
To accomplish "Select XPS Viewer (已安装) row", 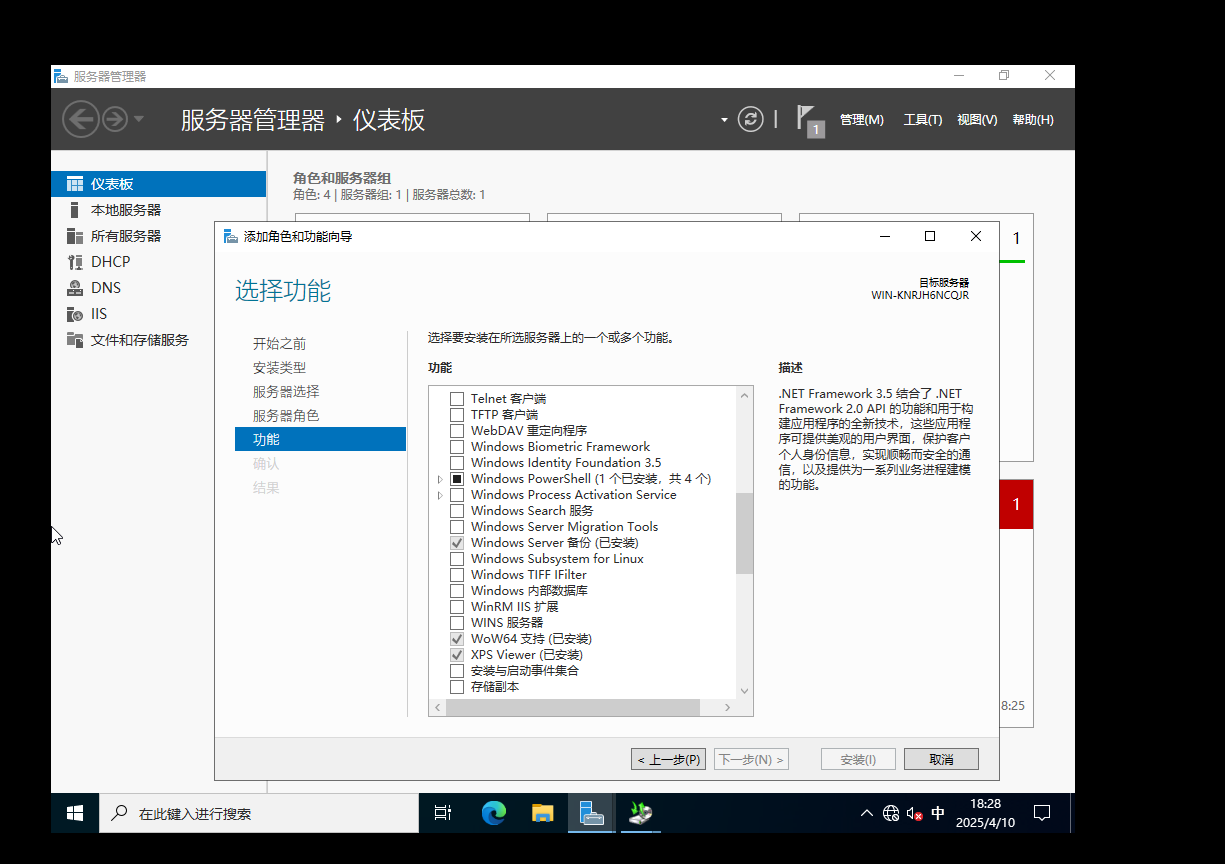I will 526,655.
